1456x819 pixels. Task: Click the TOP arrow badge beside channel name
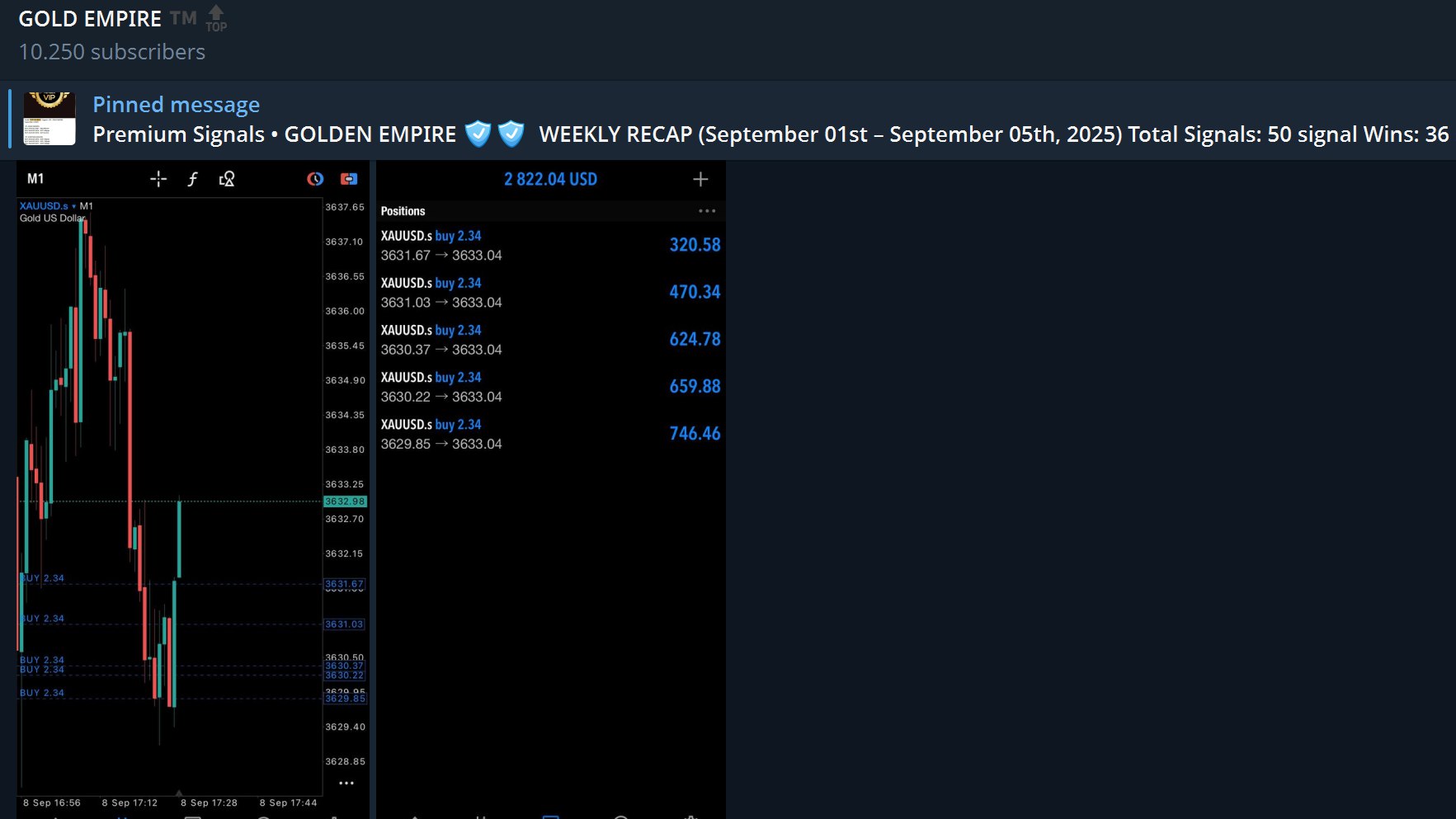pyautogui.click(x=216, y=19)
